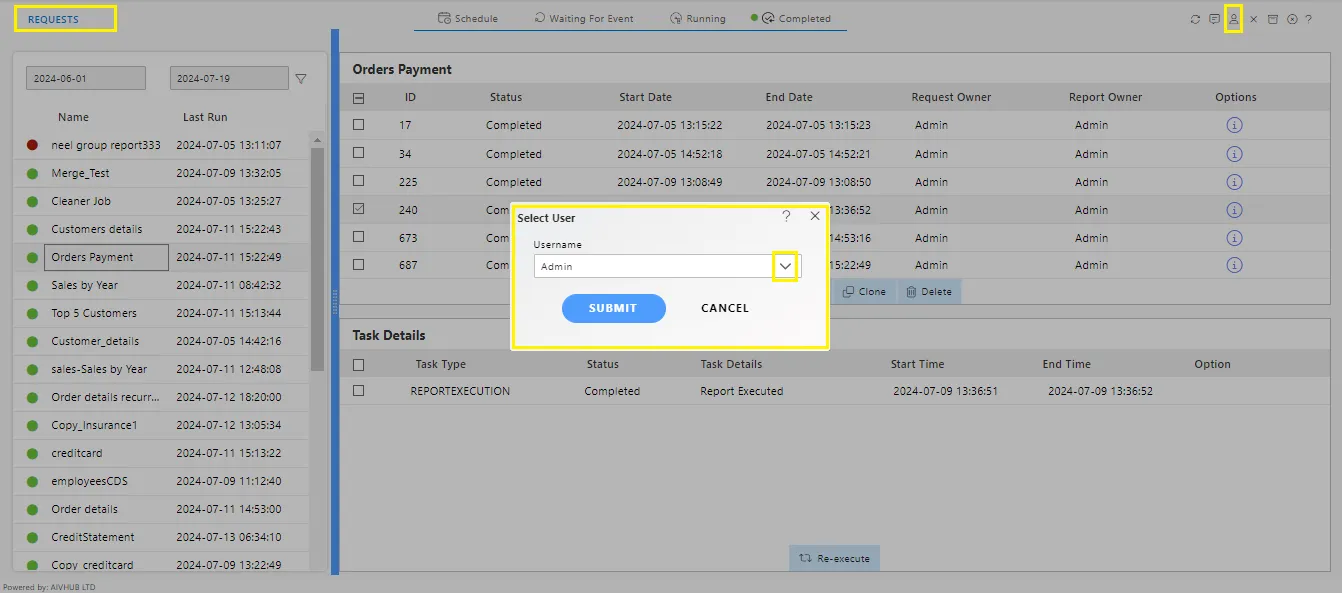Open info icon for request ID 240
1342x593 pixels.
click(1234, 210)
